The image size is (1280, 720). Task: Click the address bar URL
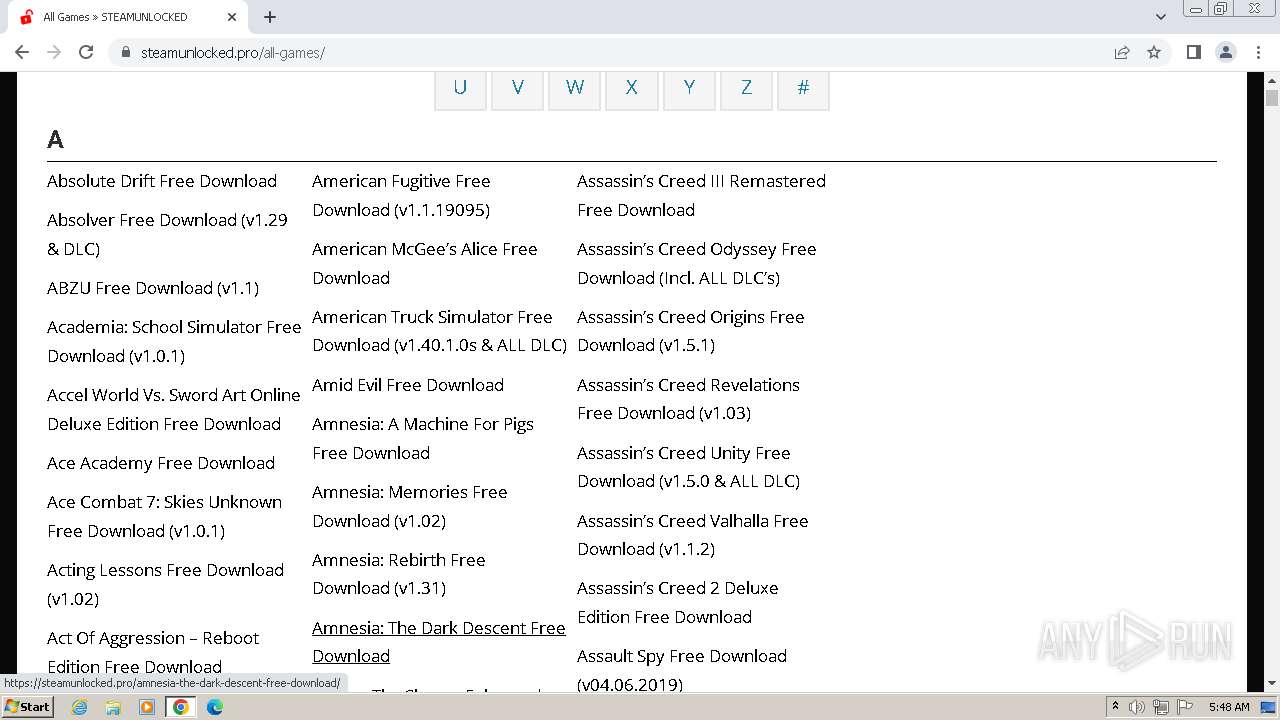[232, 52]
